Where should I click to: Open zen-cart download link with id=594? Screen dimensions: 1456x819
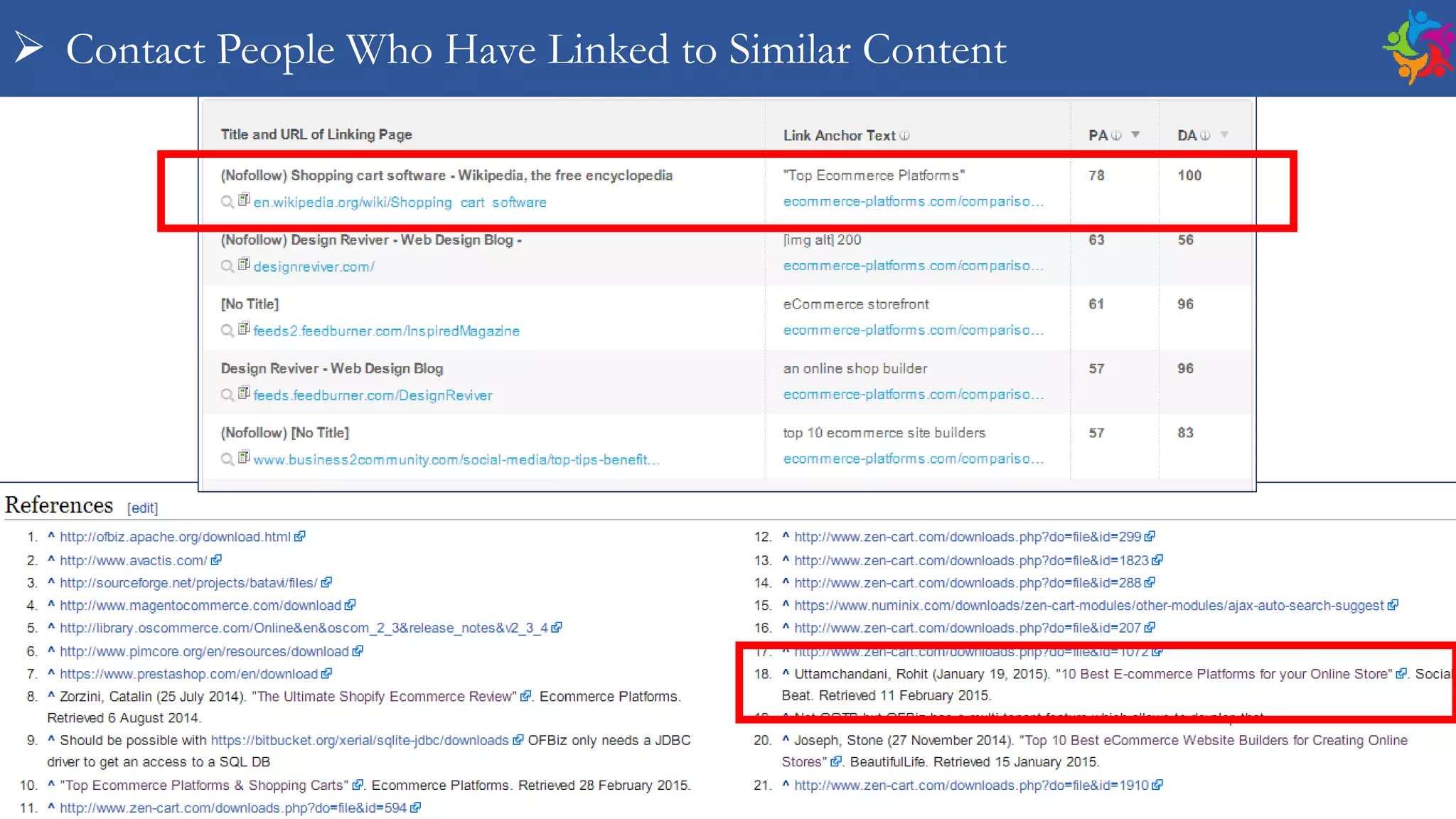(x=234, y=808)
